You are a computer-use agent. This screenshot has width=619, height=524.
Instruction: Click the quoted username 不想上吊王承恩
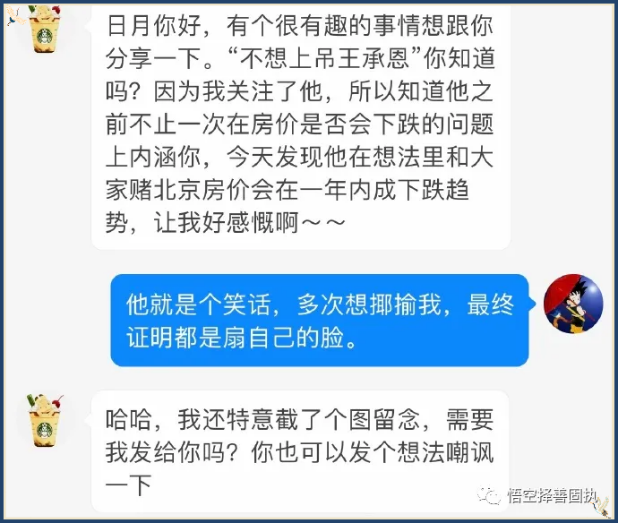click(325, 58)
